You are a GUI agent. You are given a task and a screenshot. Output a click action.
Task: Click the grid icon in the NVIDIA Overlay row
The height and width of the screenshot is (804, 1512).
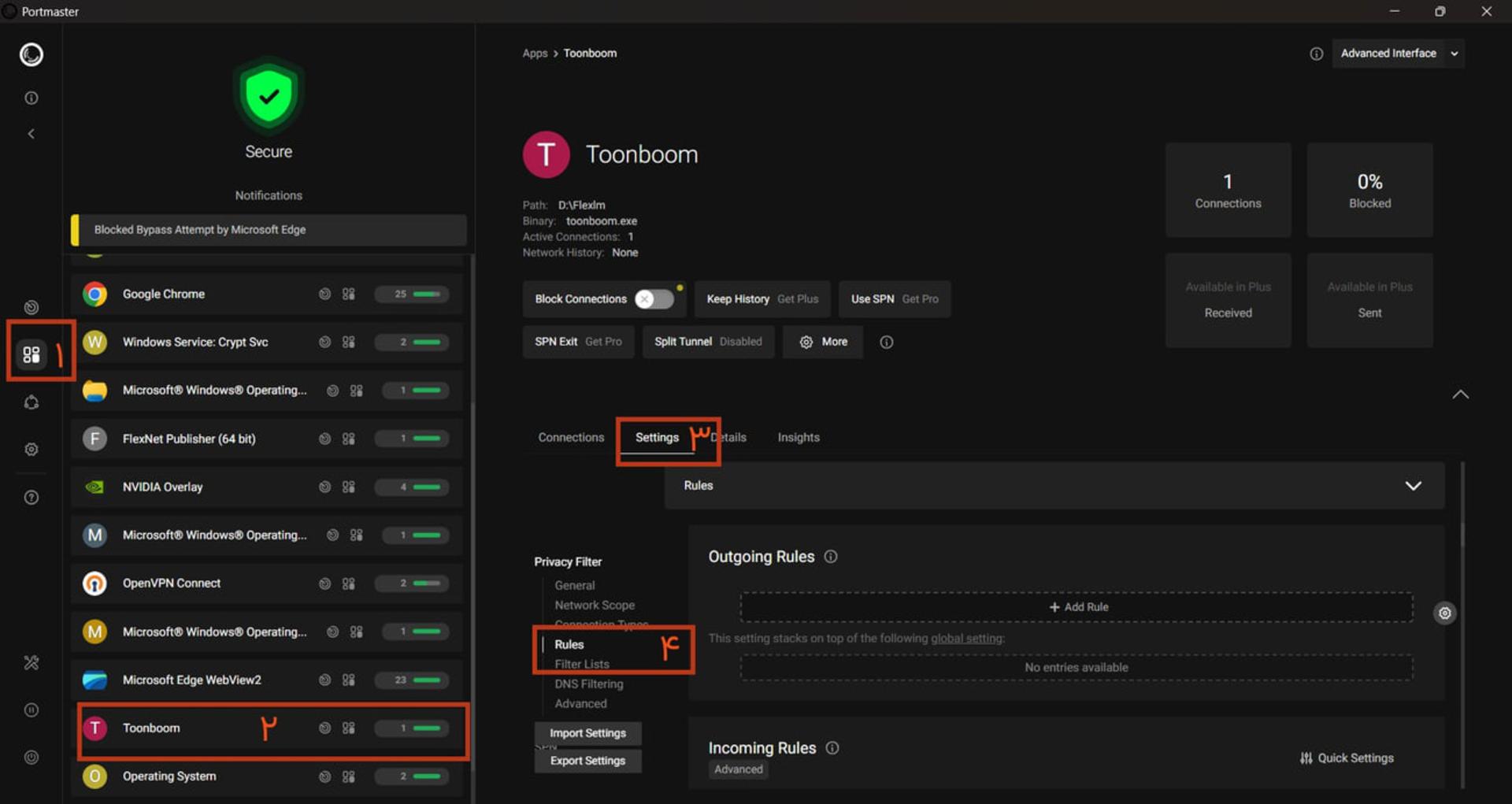348,487
